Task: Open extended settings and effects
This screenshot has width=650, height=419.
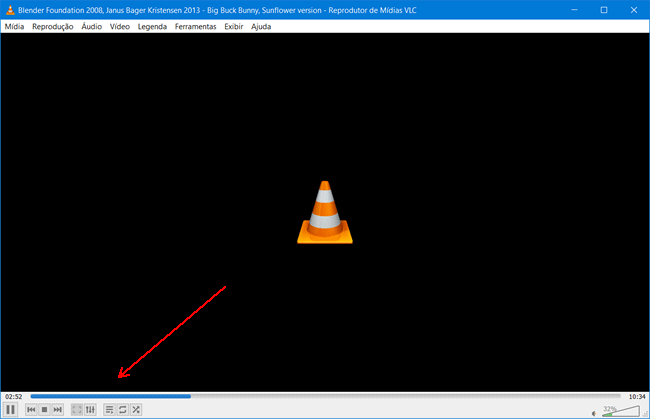Action: 90,409
